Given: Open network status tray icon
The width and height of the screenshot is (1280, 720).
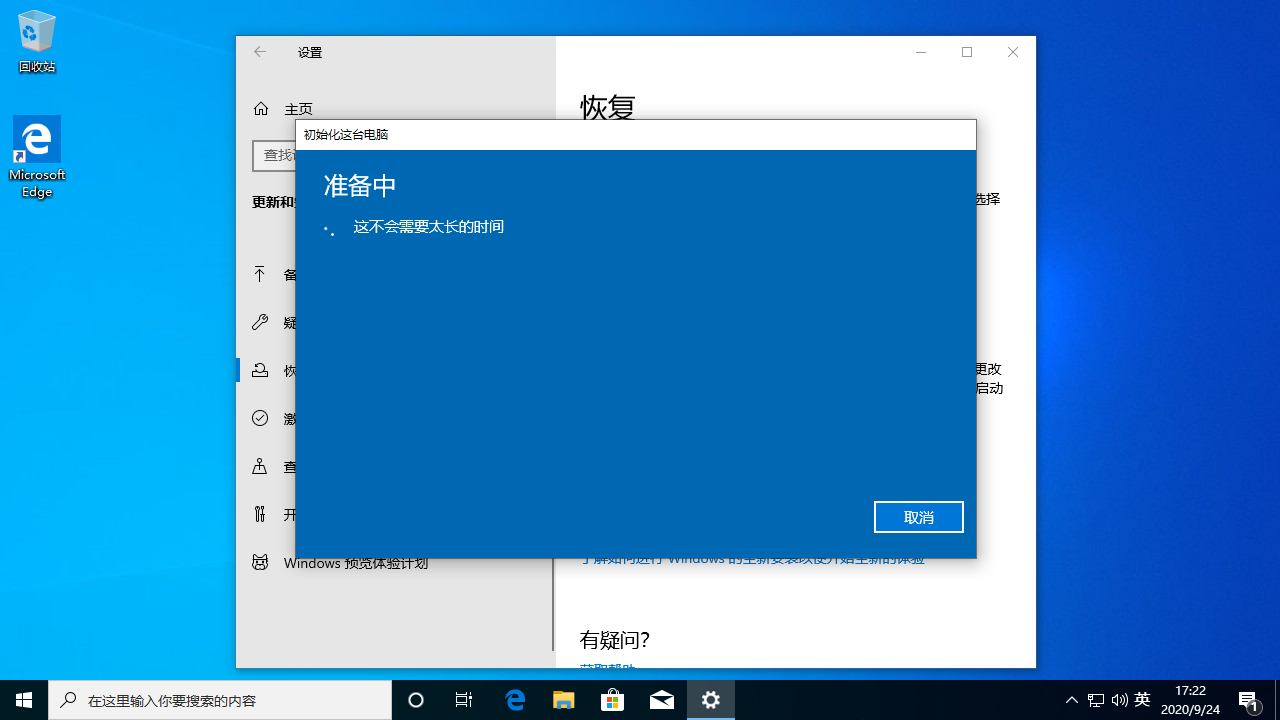Looking at the screenshot, I should click(1096, 700).
